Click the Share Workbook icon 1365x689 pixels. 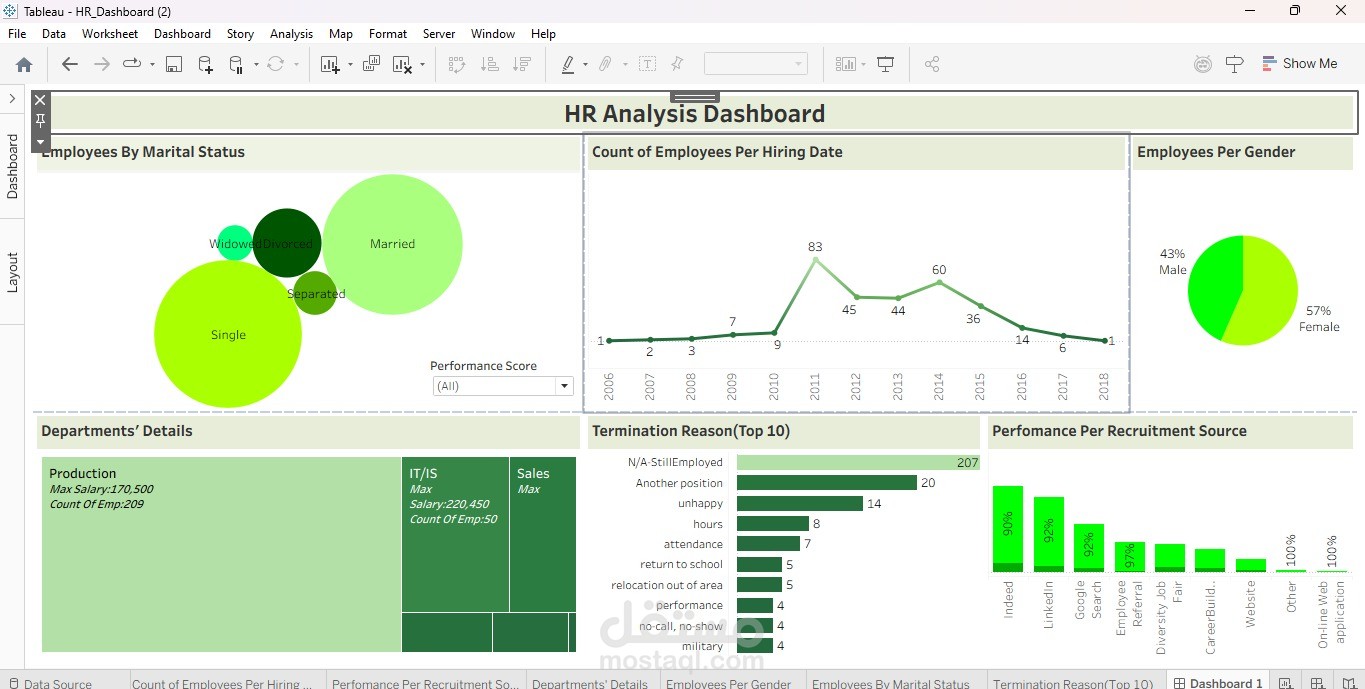930,63
